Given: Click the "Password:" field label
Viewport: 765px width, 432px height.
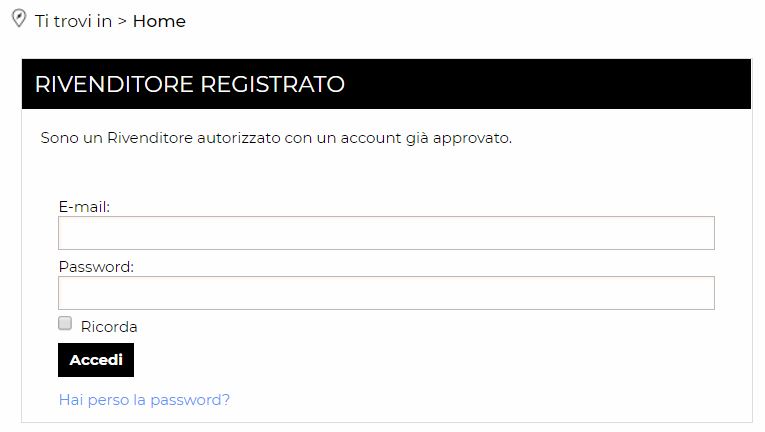Looking at the screenshot, I should point(96,267).
